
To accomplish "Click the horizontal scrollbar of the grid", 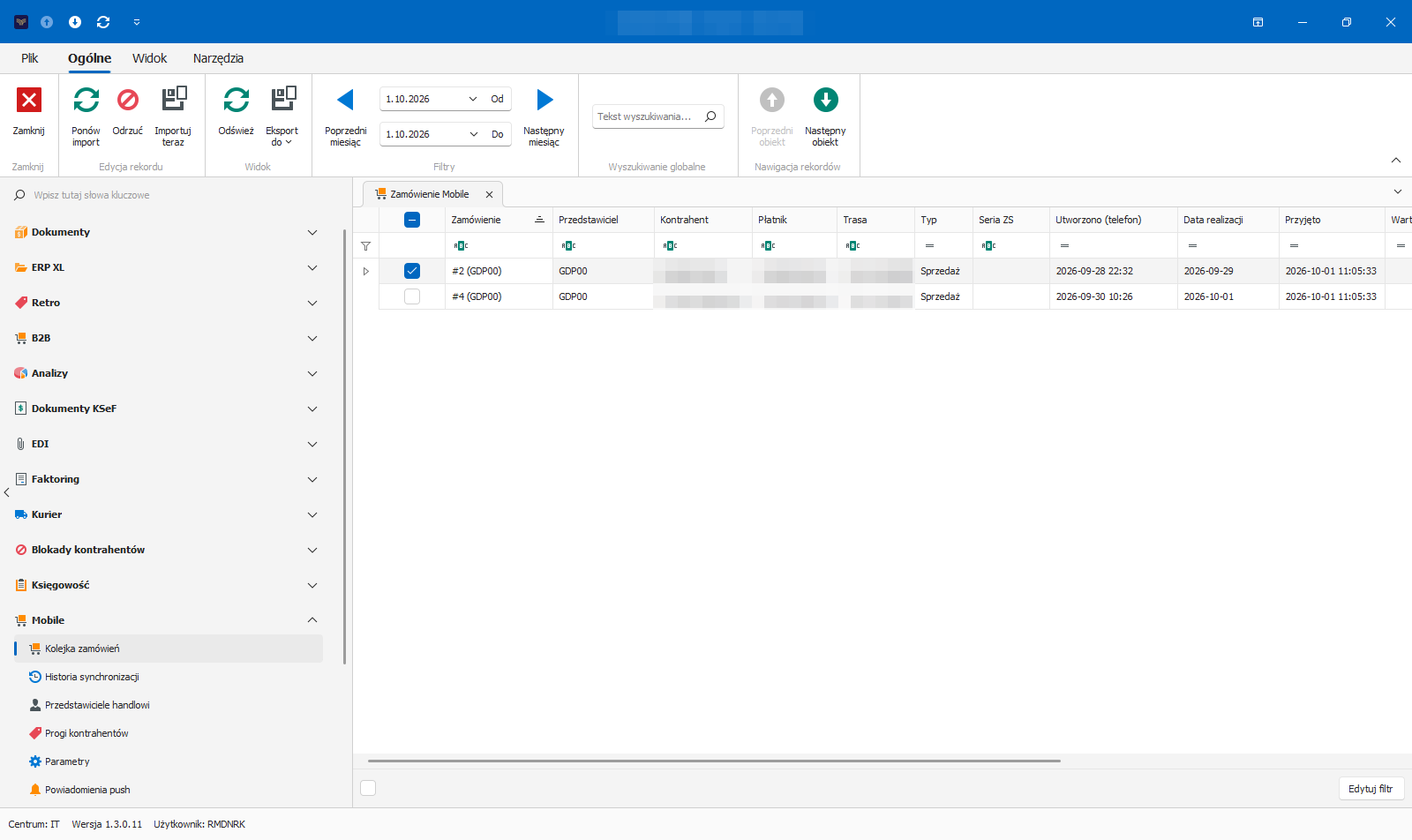I will click(x=714, y=761).
